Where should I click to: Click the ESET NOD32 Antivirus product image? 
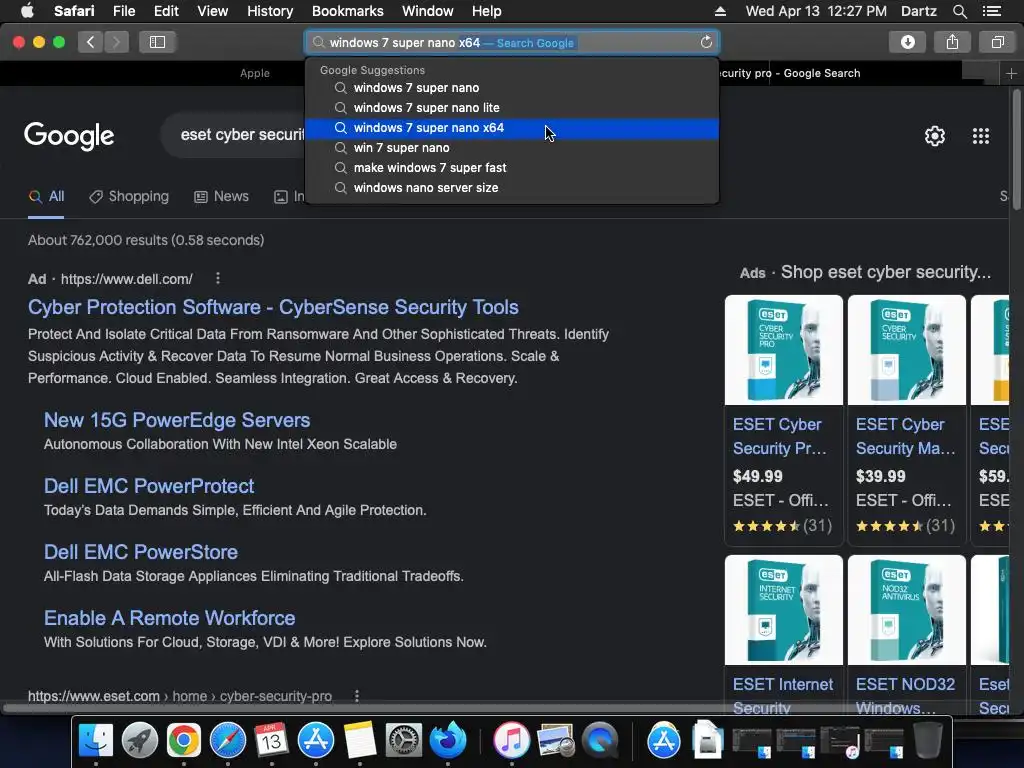[x=906, y=610]
